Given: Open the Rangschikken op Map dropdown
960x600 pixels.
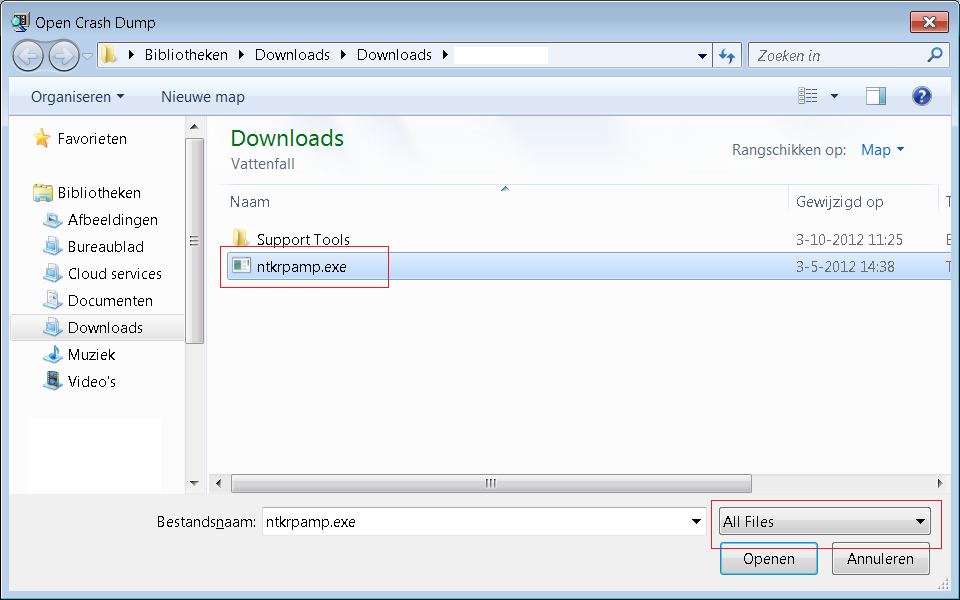Looking at the screenshot, I should point(882,150).
